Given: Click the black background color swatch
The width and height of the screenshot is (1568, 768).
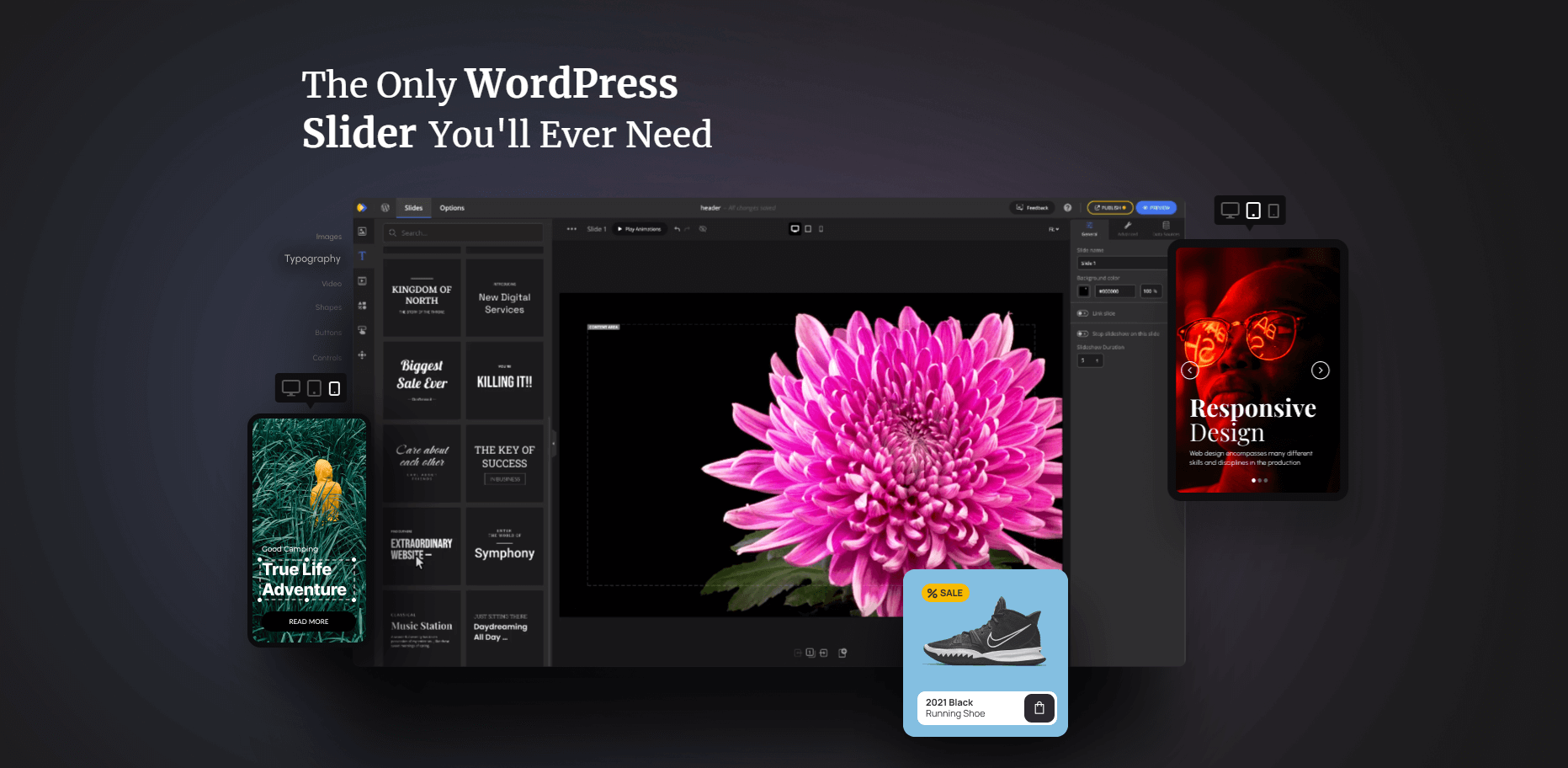Looking at the screenshot, I should point(1083,291).
